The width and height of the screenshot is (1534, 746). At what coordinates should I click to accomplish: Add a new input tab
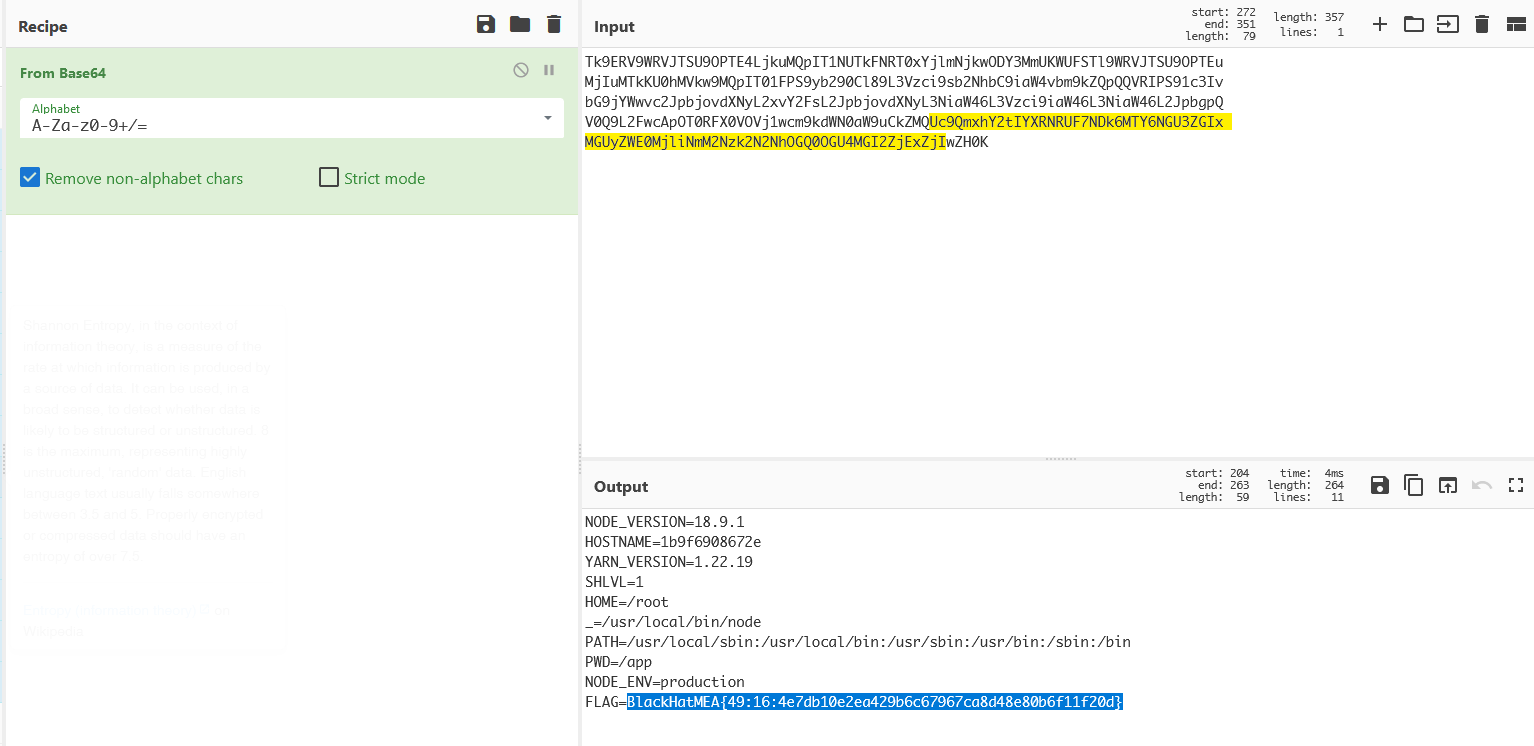[1380, 24]
